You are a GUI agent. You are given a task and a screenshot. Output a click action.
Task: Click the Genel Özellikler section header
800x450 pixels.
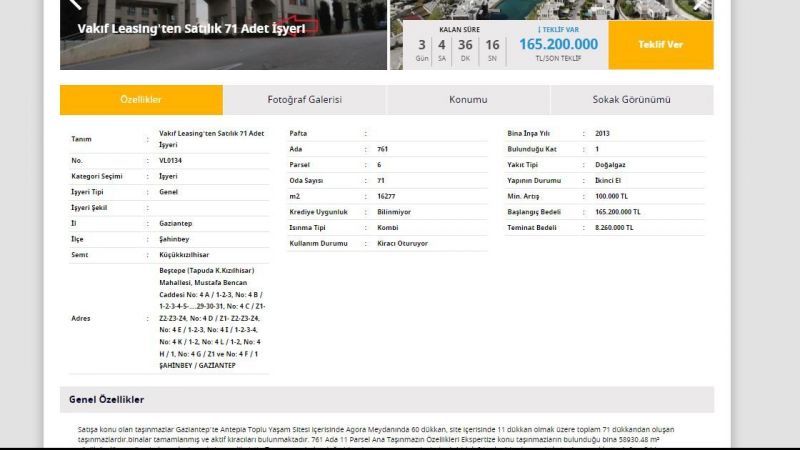(x=107, y=400)
